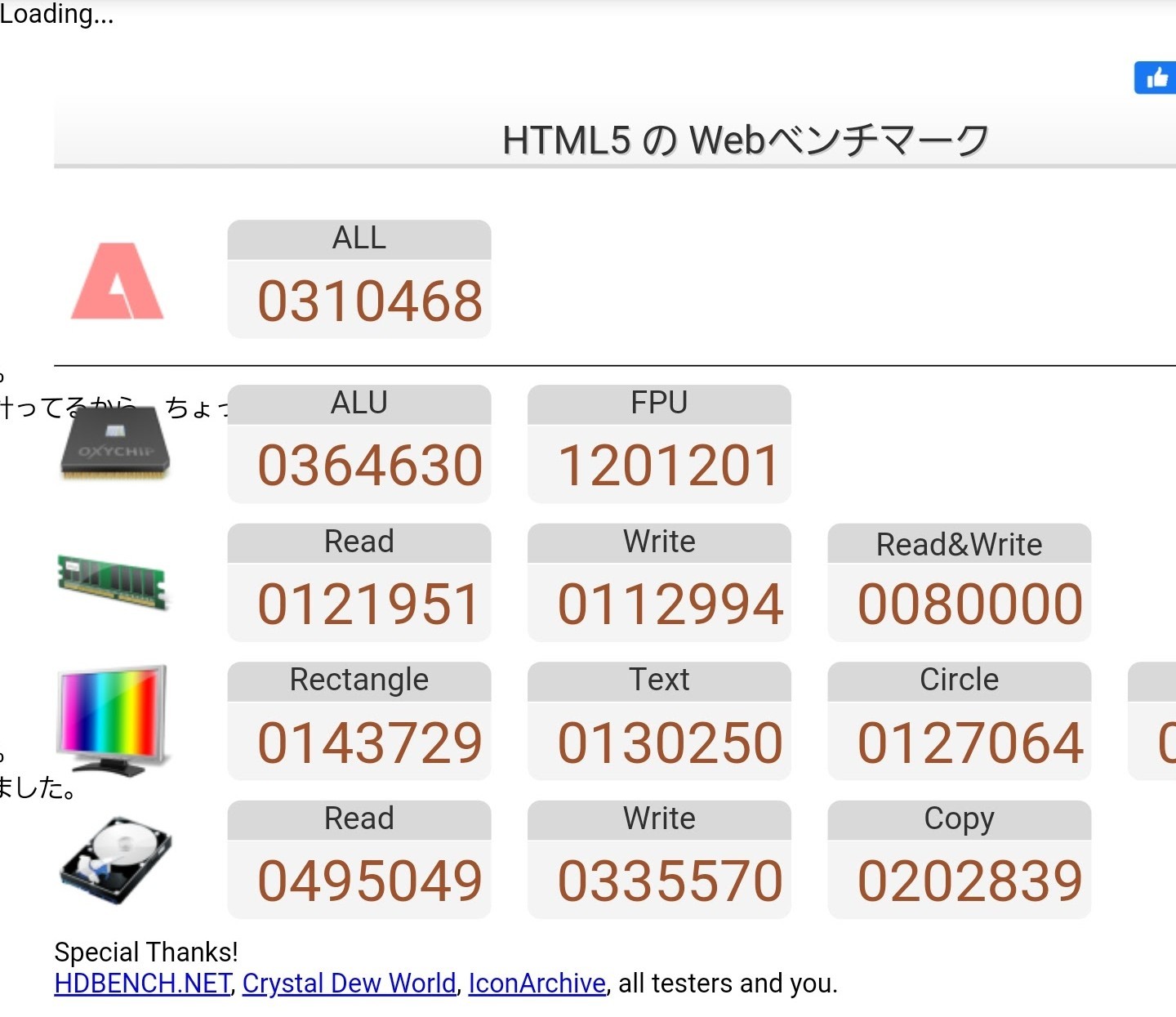Select the Rectangle score 0143729
This screenshot has width=1176, height=1017.
370,743
